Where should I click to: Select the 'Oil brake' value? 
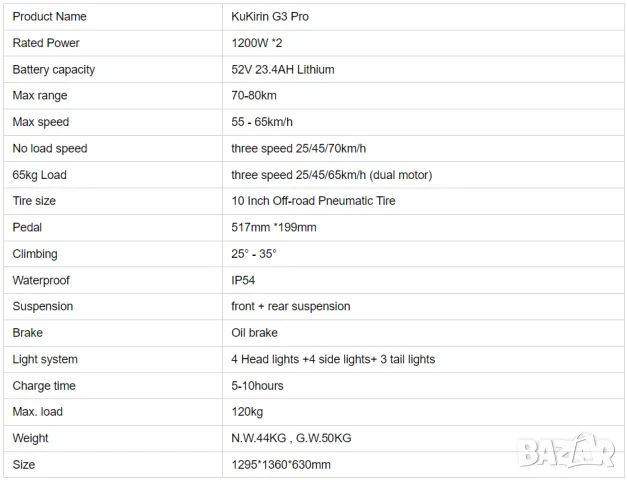point(254,333)
